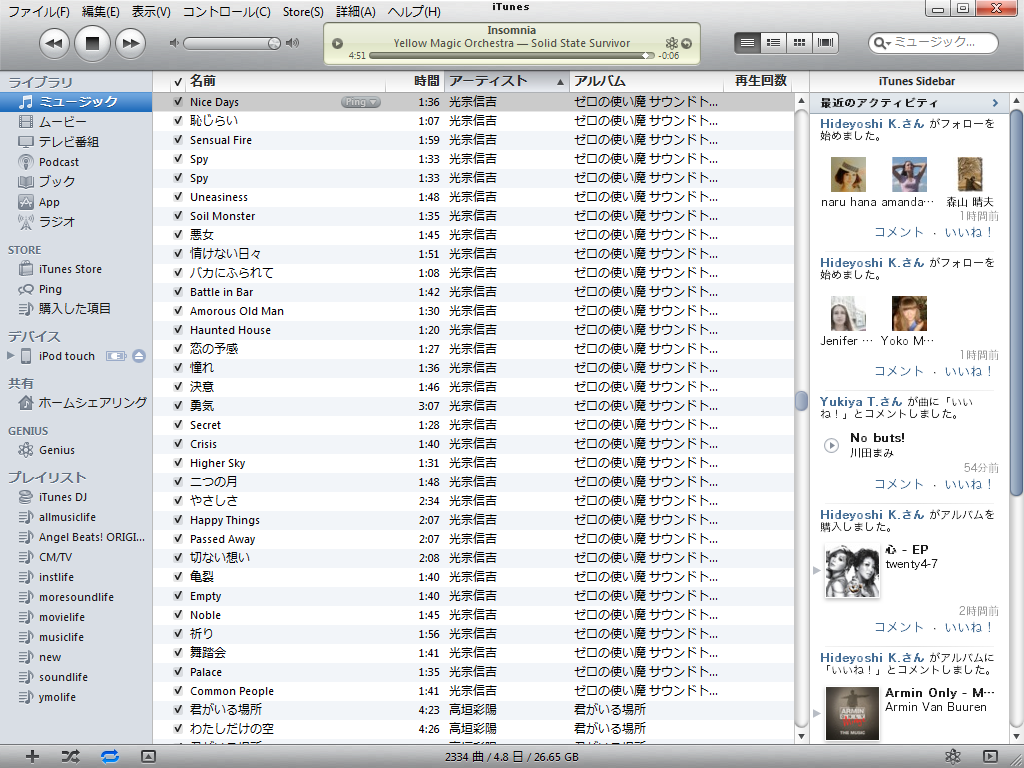1024x768 pixels.
Task: Toggle the iTunes Sidebar button in bottom bar
Action: [990, 756]
